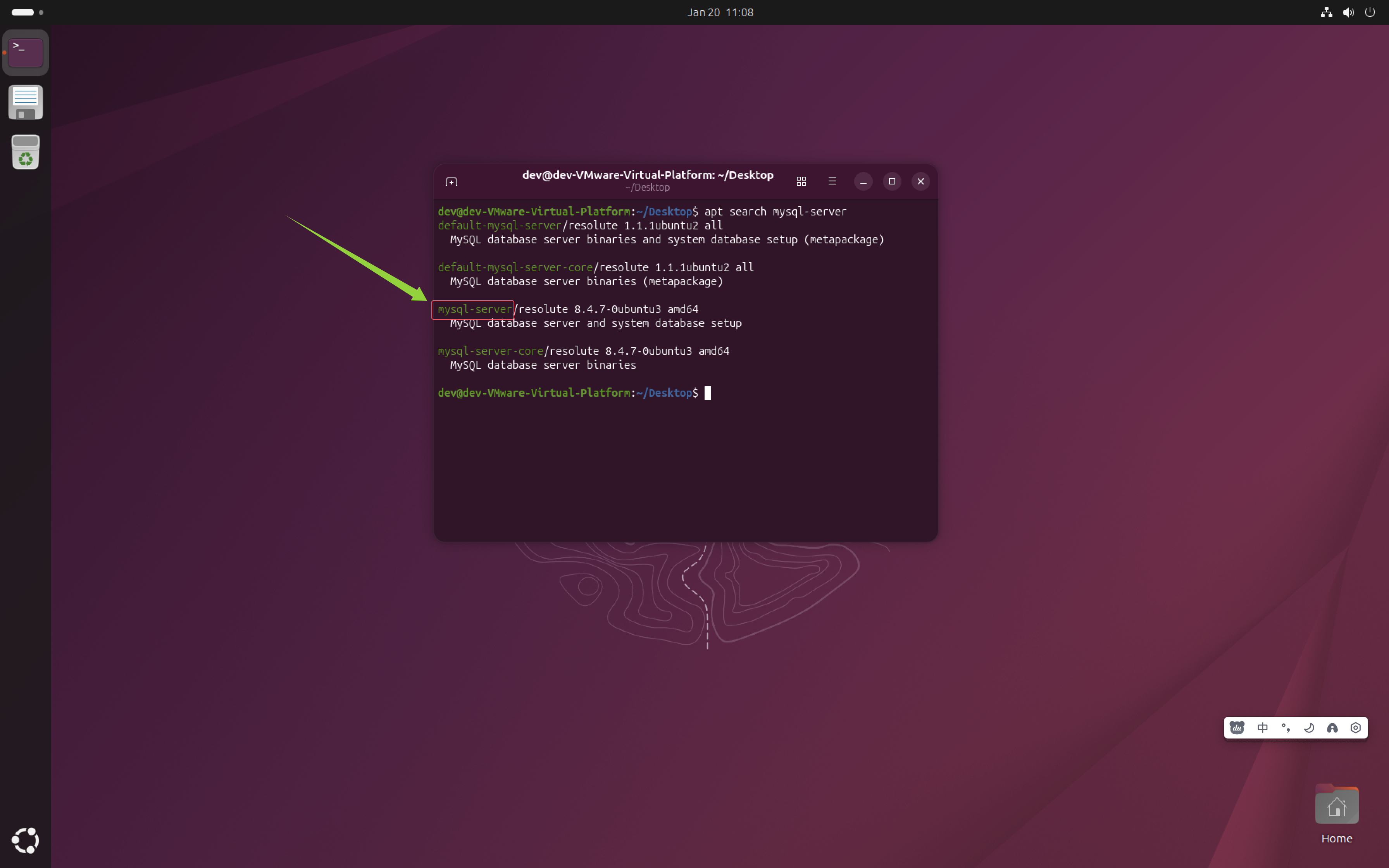Open the system menu via power icon
This screenshot has width=1389, height=868.
[x=1370, y=12]
